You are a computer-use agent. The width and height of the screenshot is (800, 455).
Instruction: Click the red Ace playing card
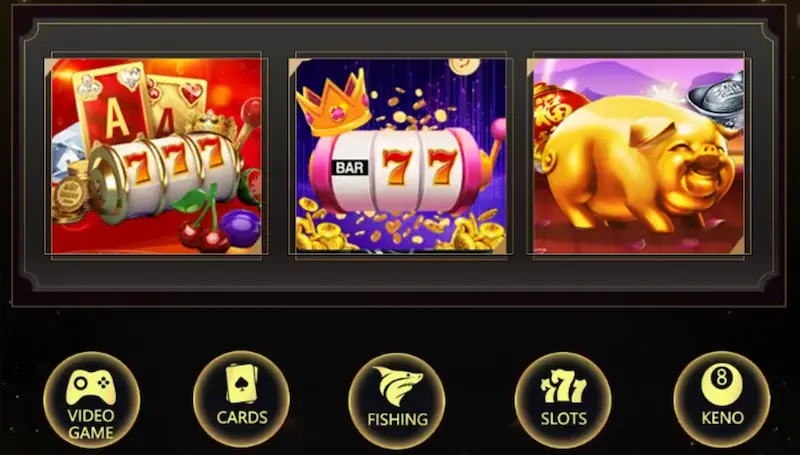point(113,106)
